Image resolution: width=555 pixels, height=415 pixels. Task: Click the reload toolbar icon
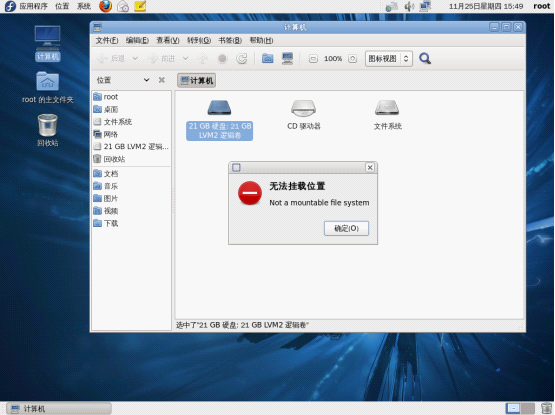242,58
